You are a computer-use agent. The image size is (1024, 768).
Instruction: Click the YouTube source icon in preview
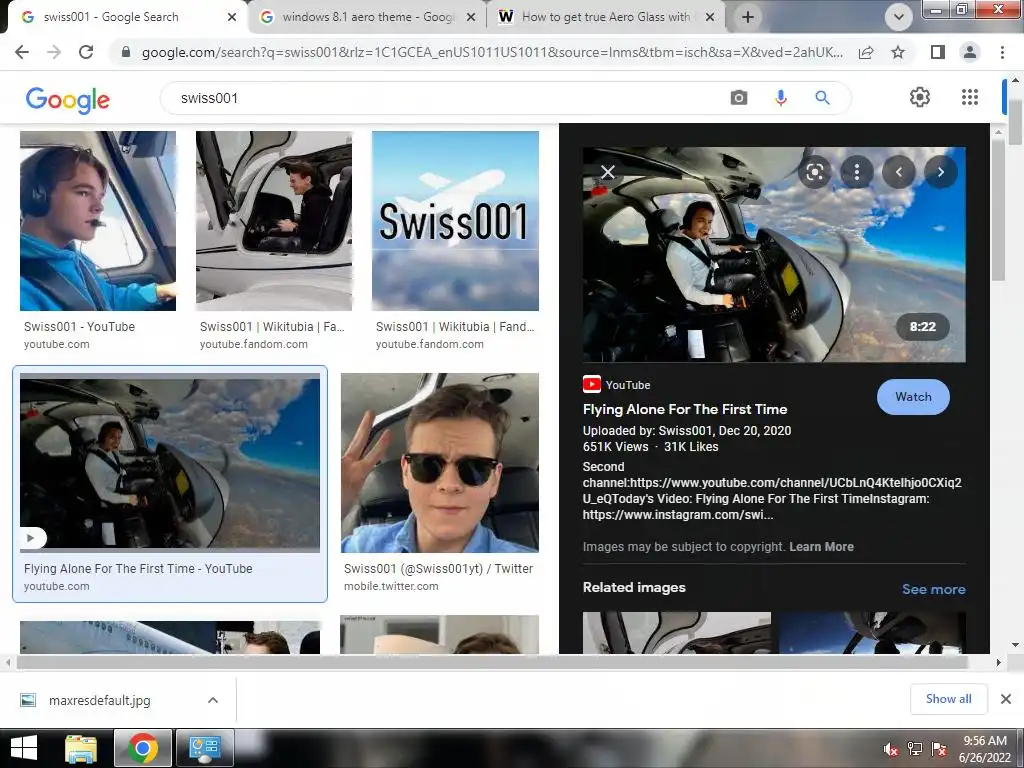[592, 384]
